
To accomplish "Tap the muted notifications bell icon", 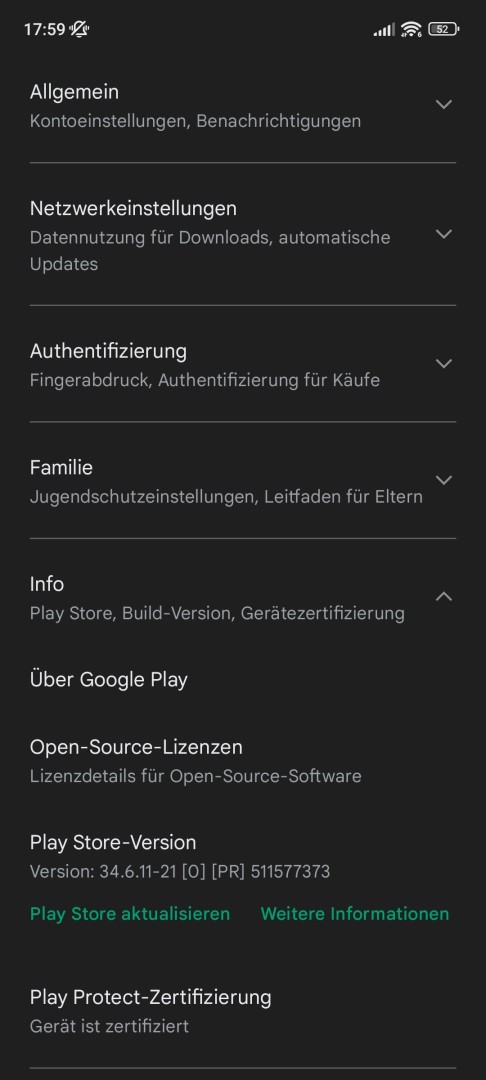I will click(x=79, y=29).
